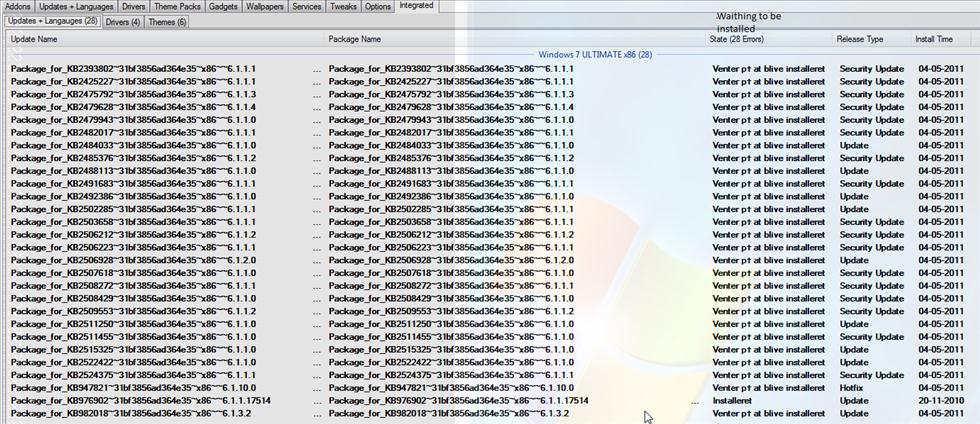Select the Gadgets tab
This screenshot has height=424, width=980.
[224, 7]
